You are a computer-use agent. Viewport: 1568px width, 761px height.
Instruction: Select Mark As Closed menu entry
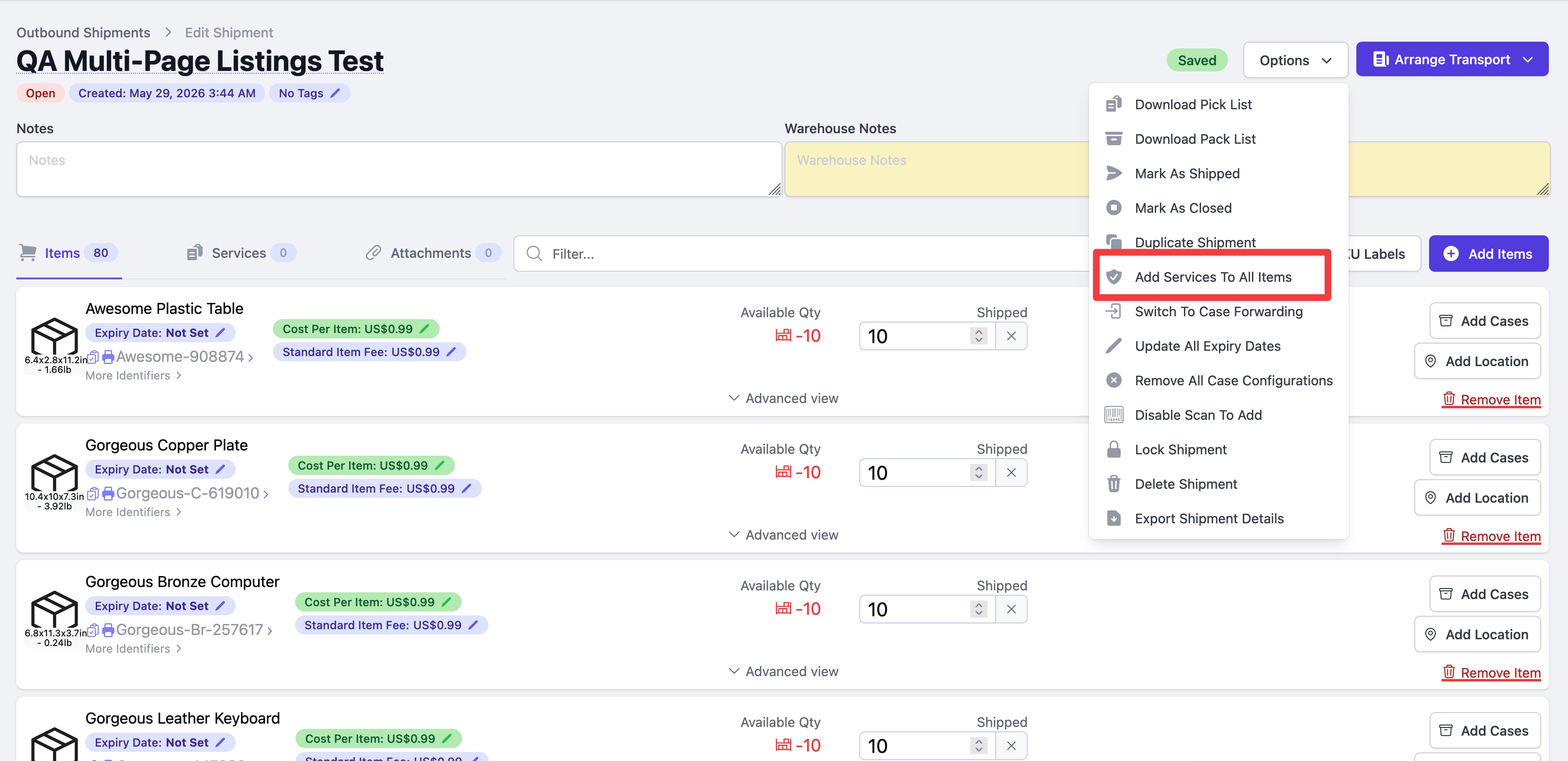1218,208
